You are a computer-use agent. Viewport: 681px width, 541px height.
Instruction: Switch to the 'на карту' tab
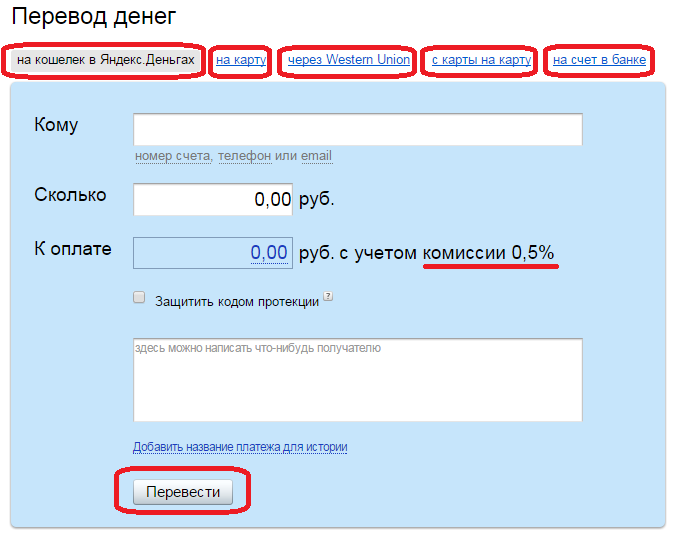click(x=241, y=61)
